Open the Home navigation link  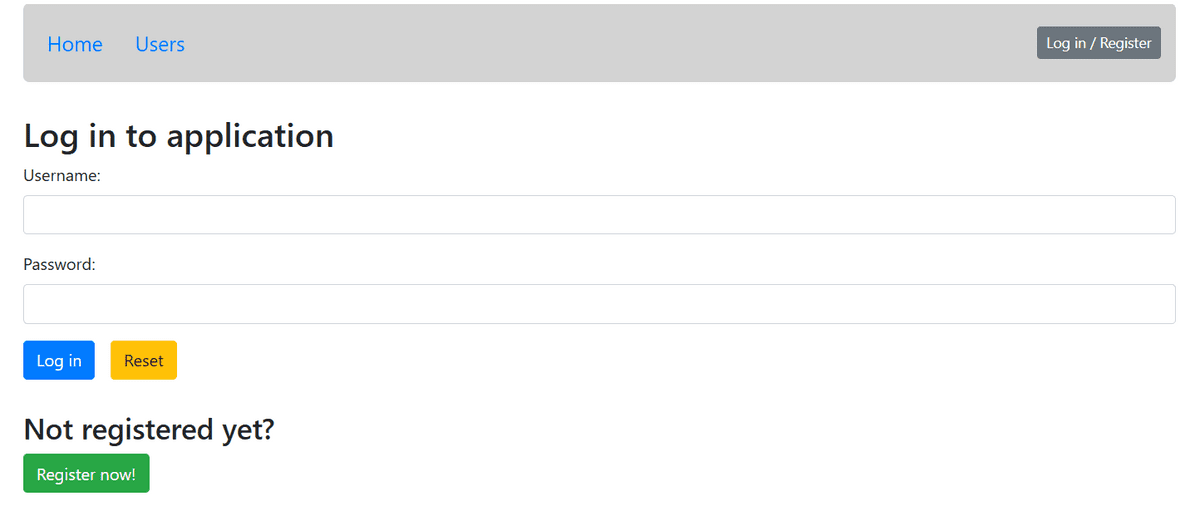[x=75, y=44]
